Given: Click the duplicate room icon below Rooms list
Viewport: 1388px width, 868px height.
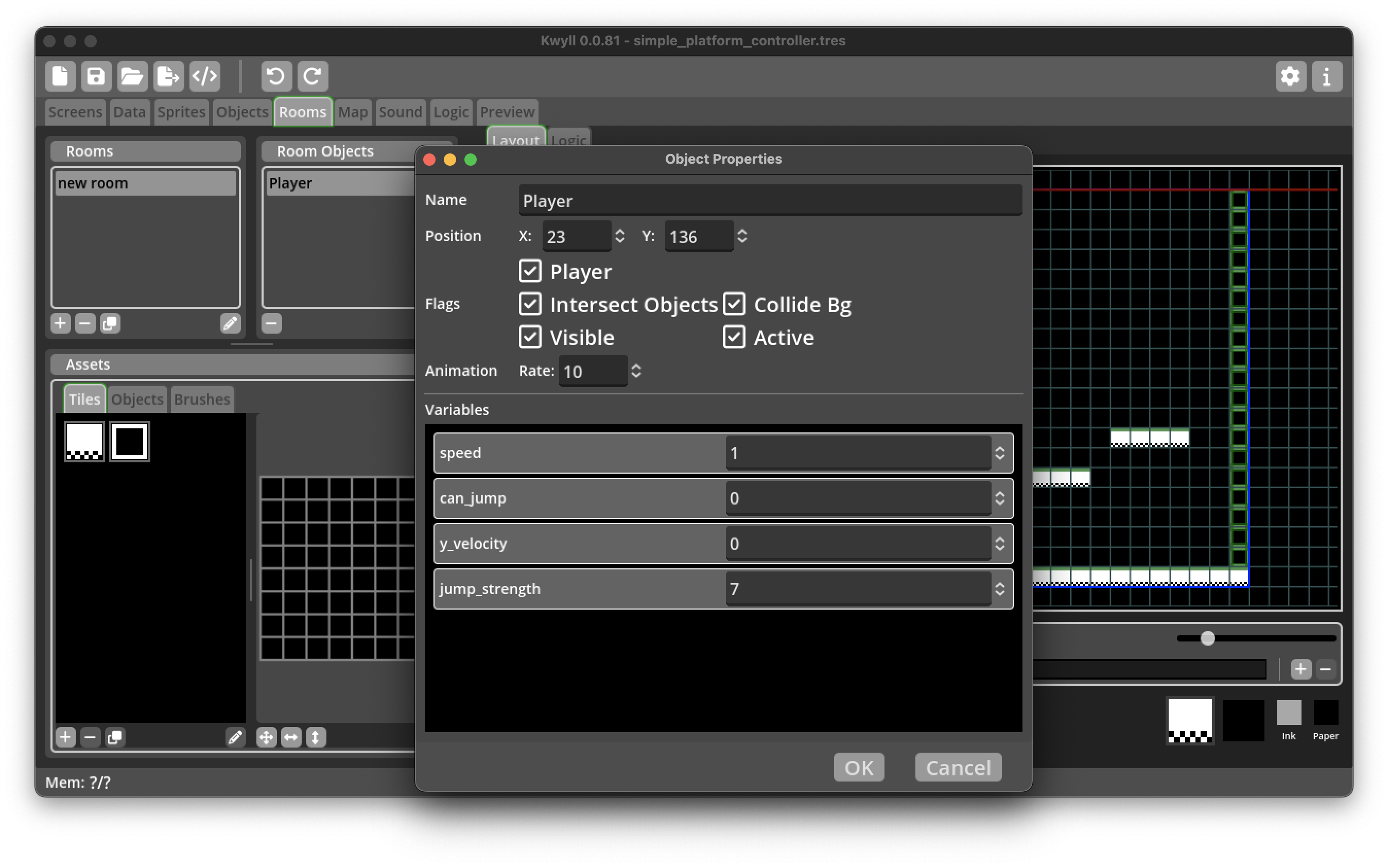Looking at the screenshot, I should (x=110, y=324).
